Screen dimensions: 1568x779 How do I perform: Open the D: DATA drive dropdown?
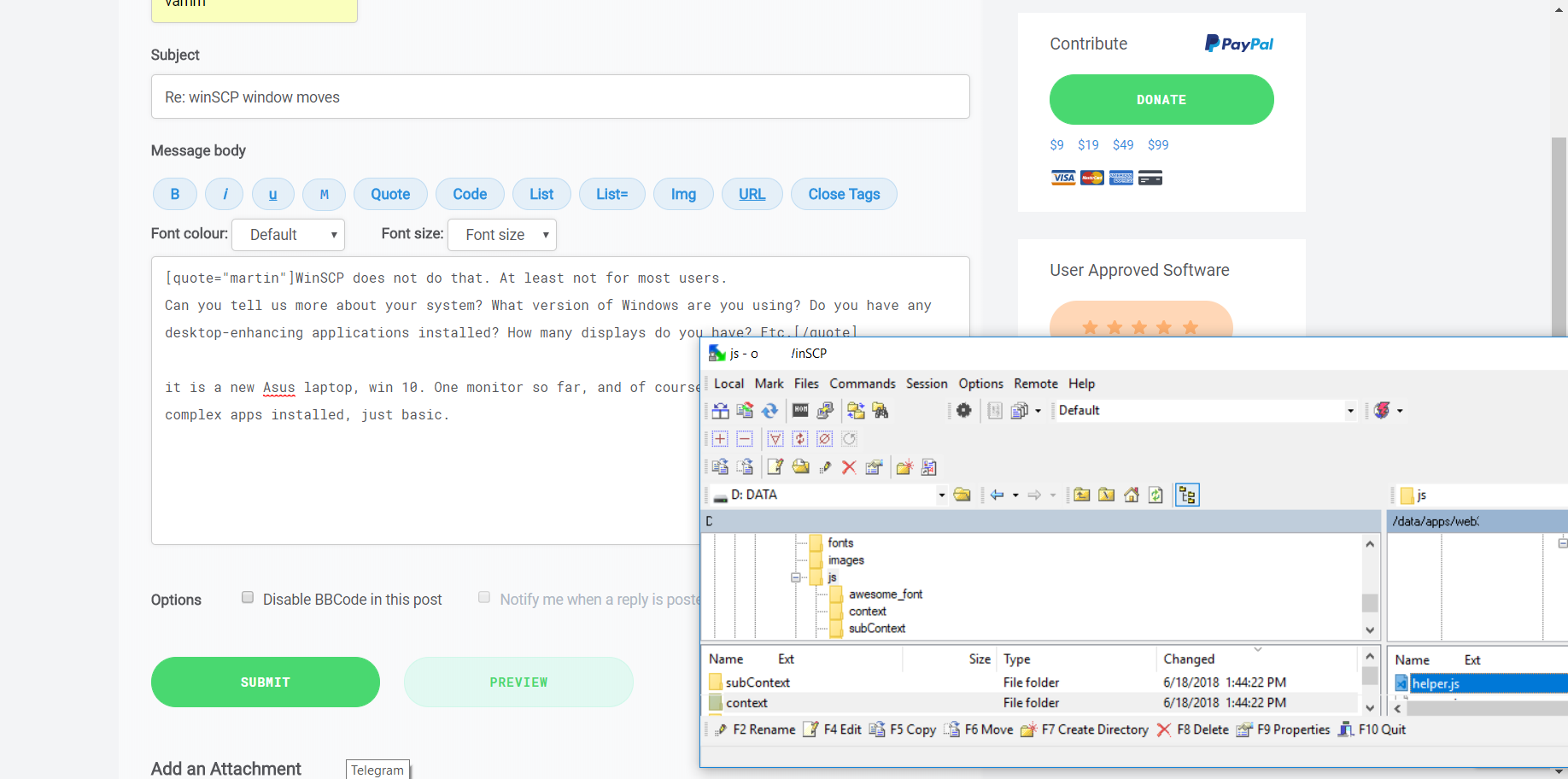941,495
